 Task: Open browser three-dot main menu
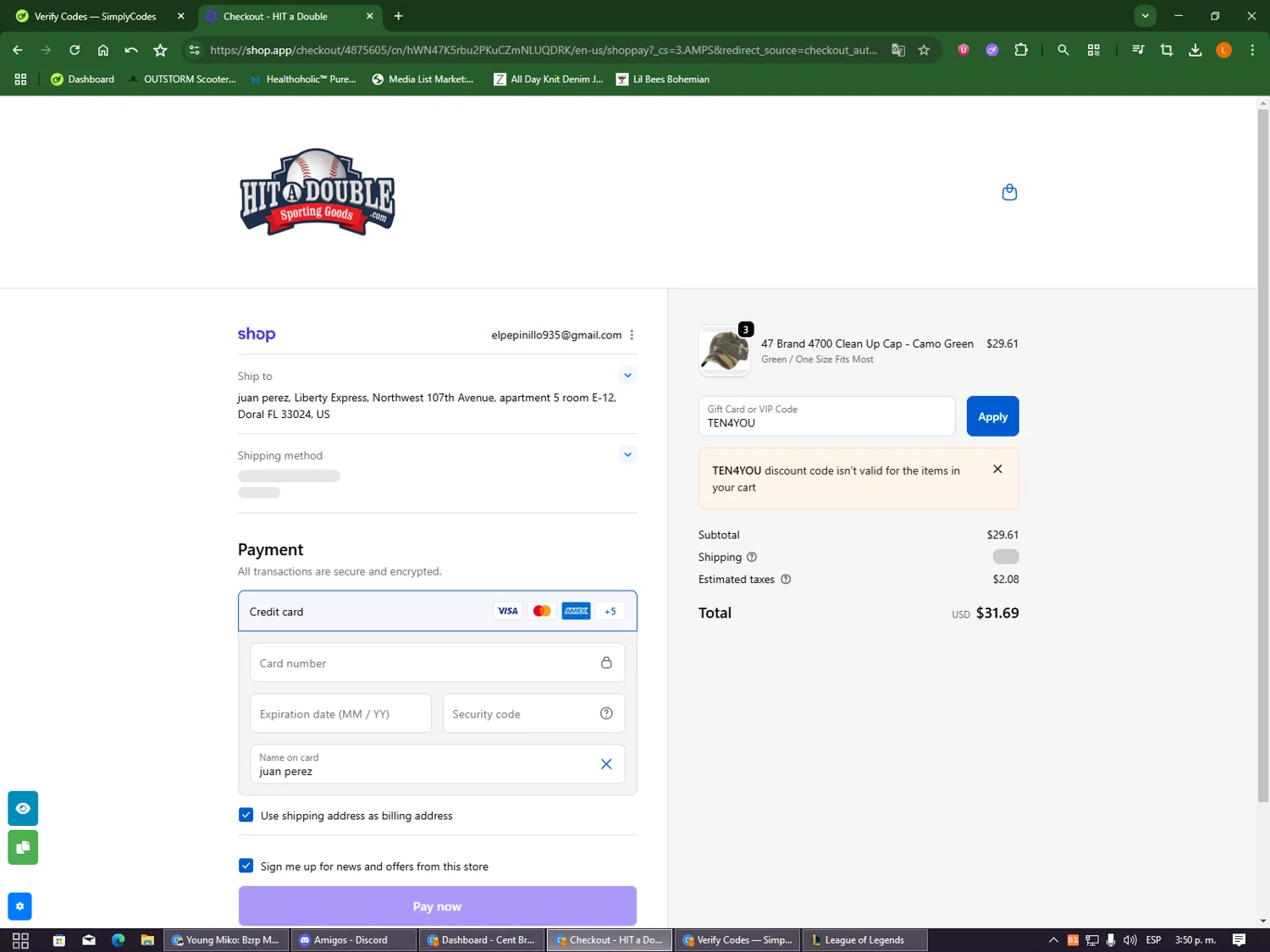point(1252,50)
